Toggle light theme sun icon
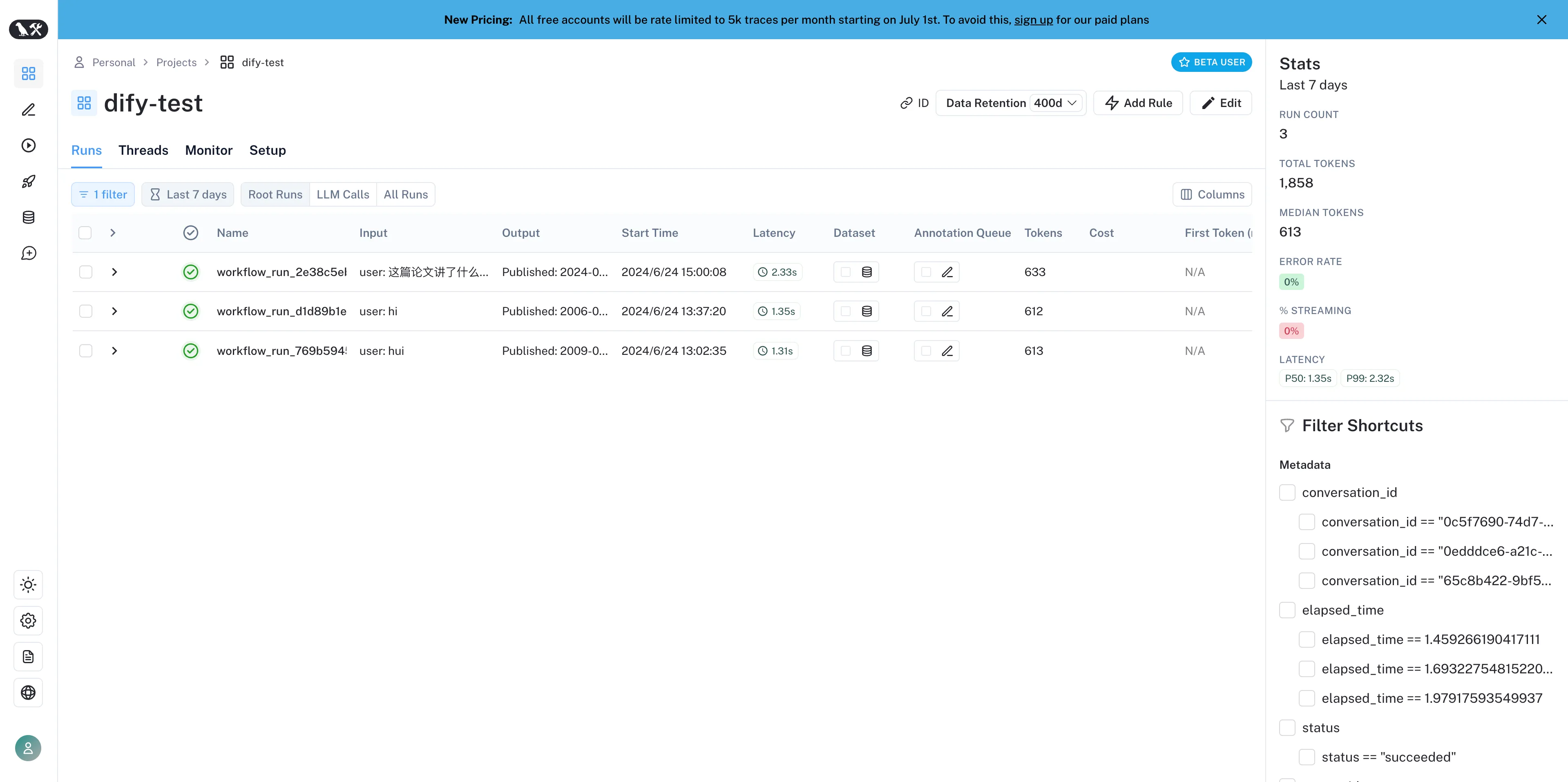1568x782 pixels. [29, 585]
